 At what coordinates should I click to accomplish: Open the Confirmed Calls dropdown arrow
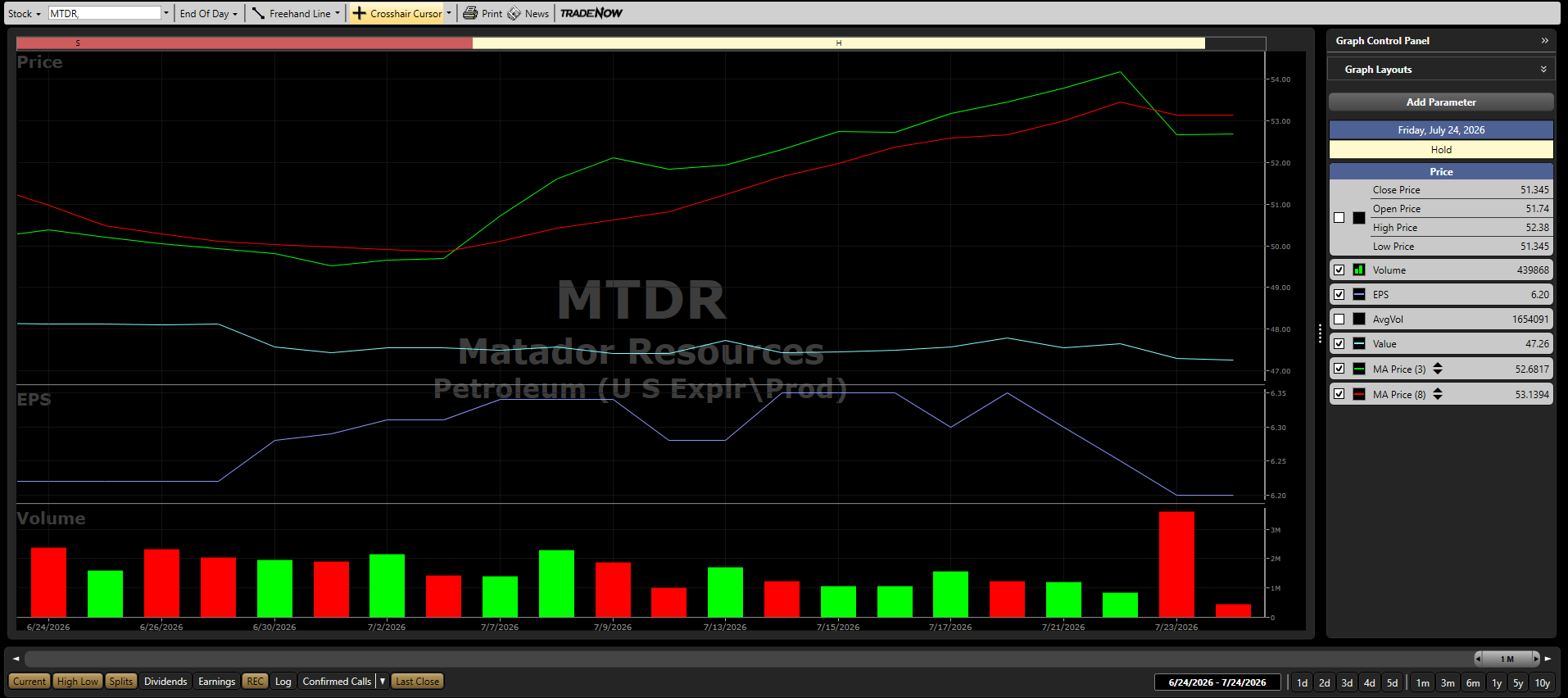382,682
